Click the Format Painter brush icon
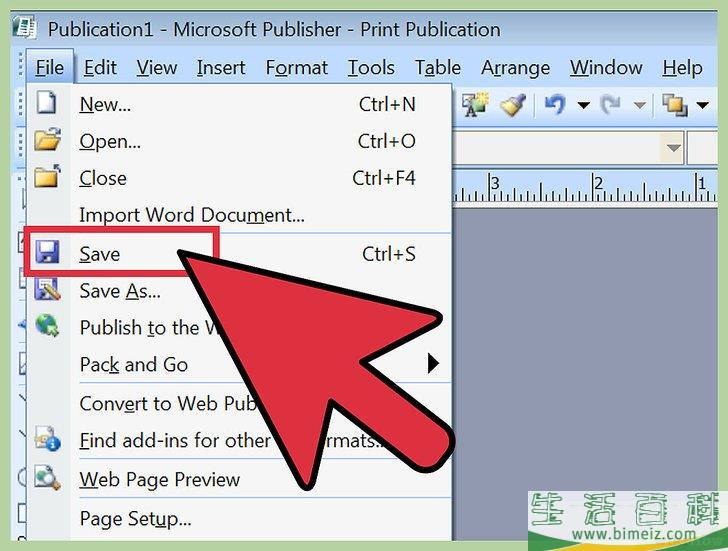The height and width of the screenshot is (551, 728). [x=514, y=104]
